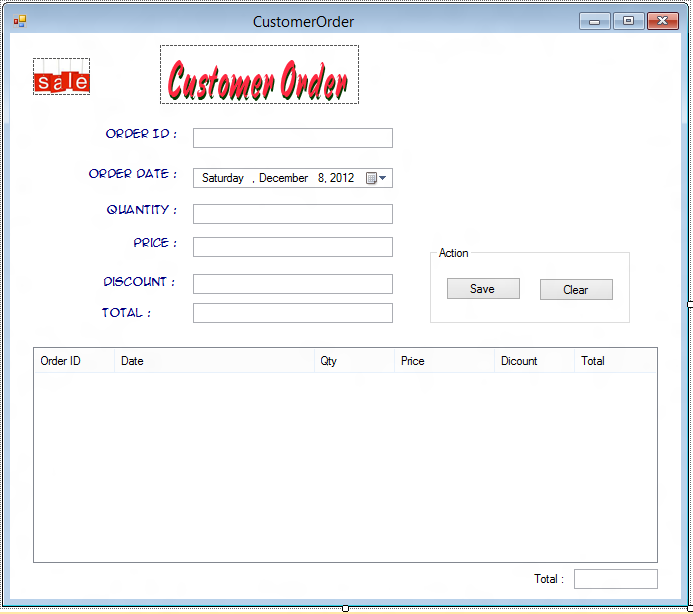The image size is (693, 614).
Task: Click 'Saturday' in the date picker
Action: 223,178
